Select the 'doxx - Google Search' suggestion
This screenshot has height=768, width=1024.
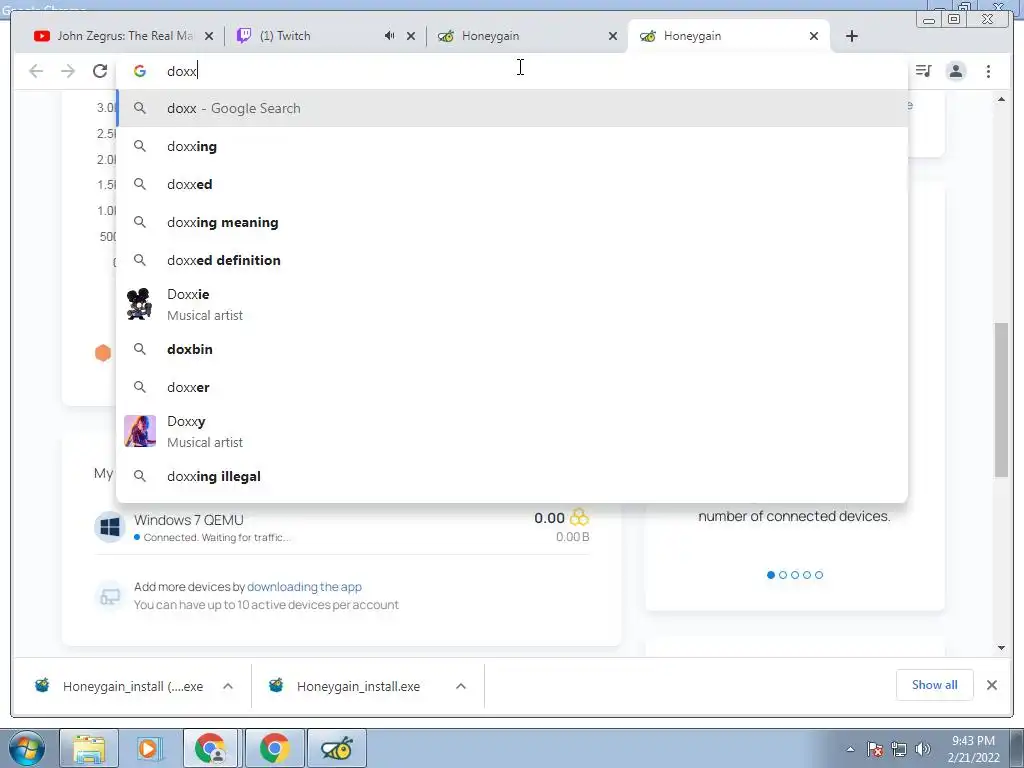click(513, 108)
